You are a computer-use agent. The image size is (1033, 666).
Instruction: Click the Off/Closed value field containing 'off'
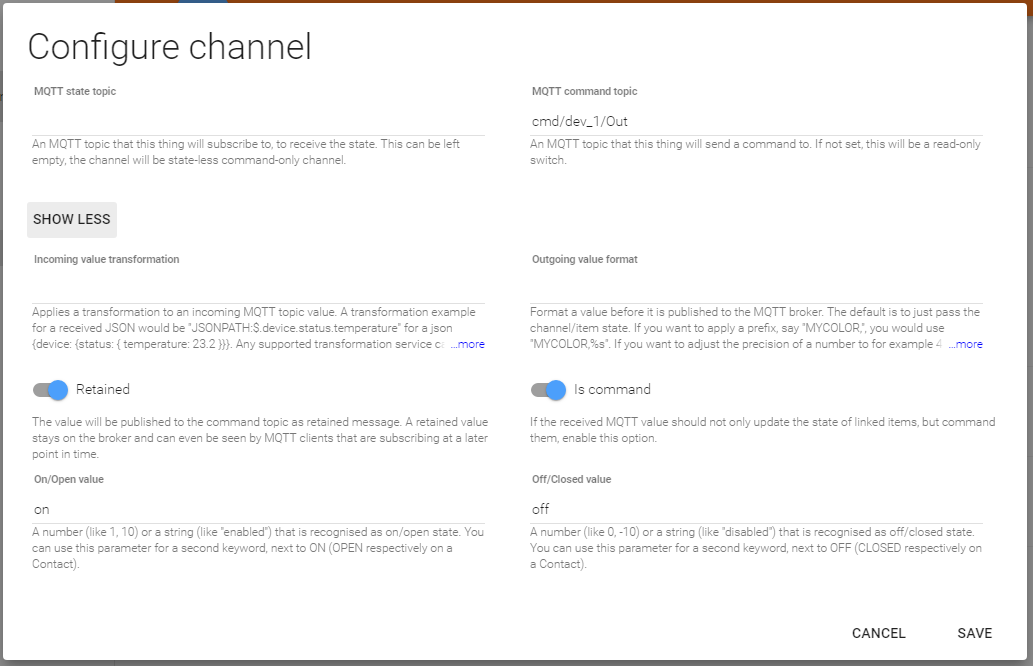pyautogui.click(x=756, y=509)
